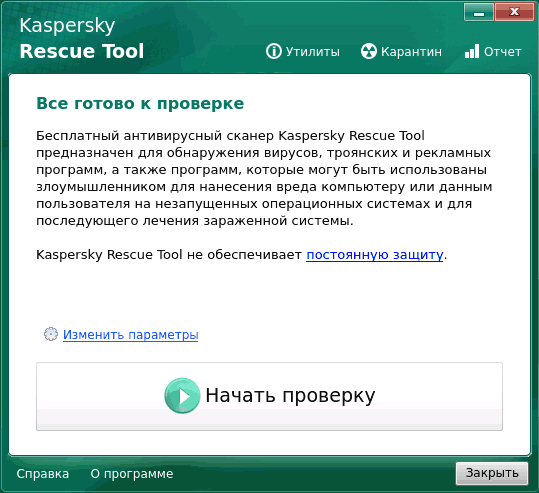Open Изменить параметры settings link
The width and height of the screenshot is (539, 493).
pyautogui.click(x=131, y=335)
